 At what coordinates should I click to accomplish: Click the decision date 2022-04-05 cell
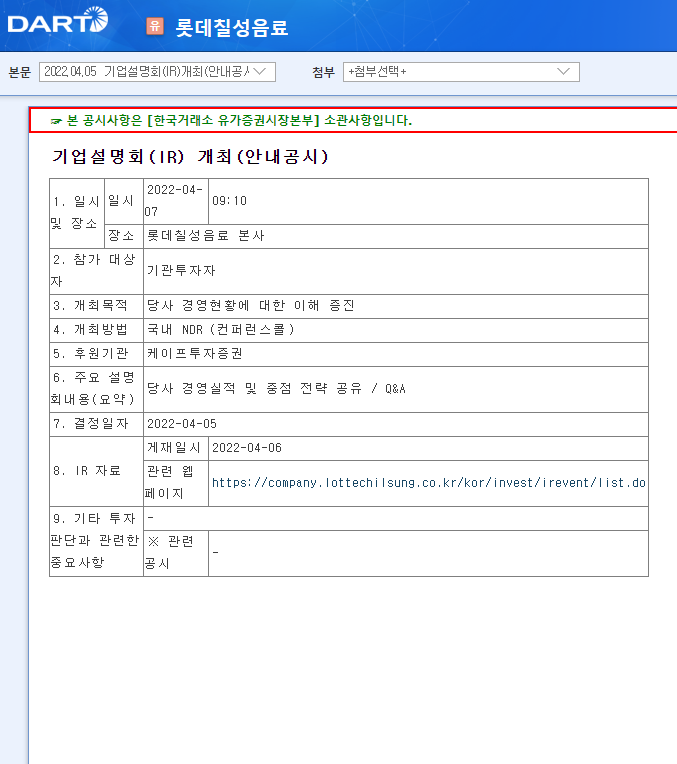point(396,424)
